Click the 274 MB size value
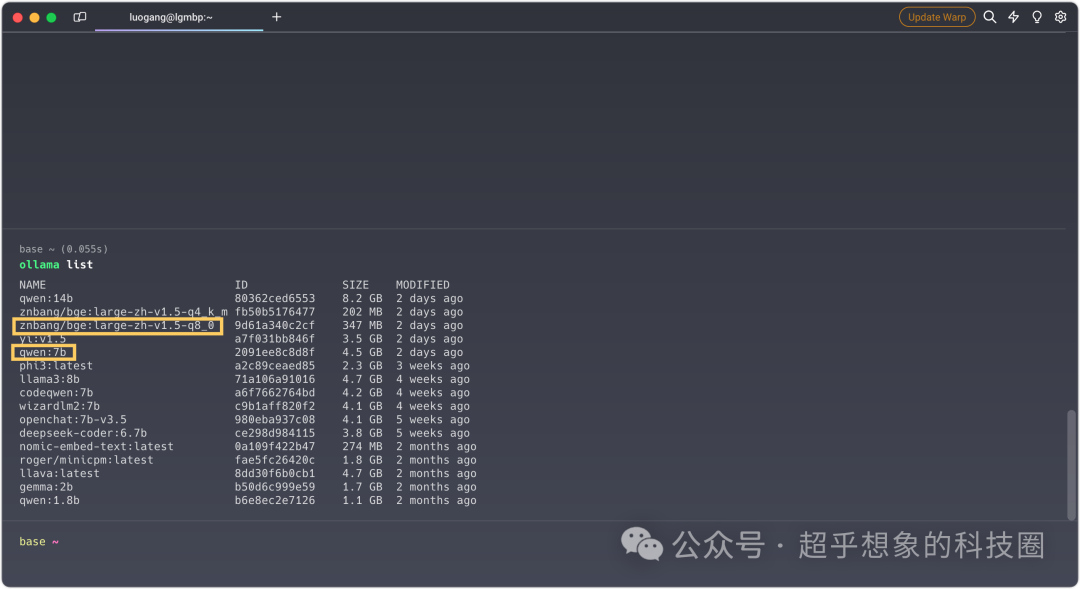 click(x=362, y=446)
